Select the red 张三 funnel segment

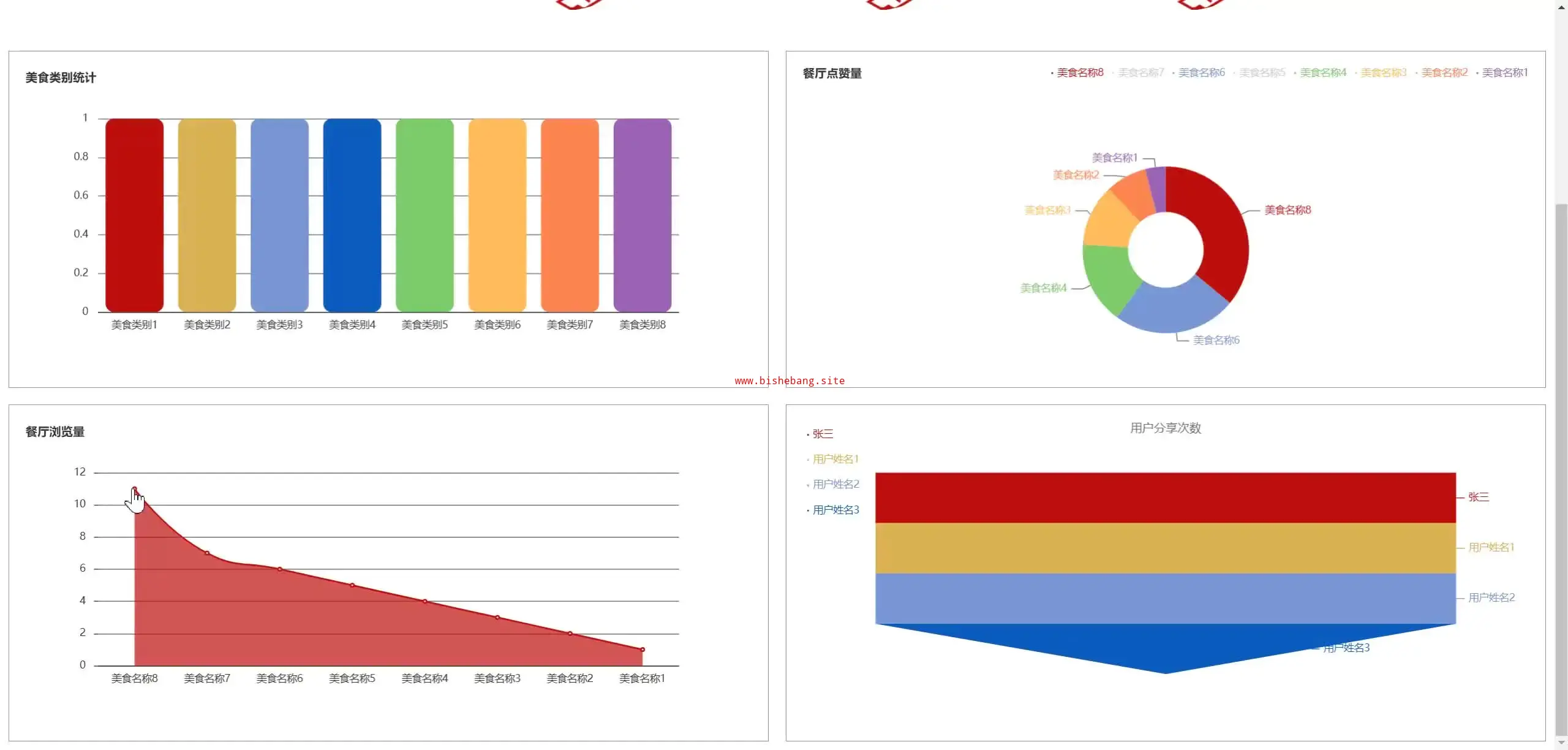(1165, 498)
